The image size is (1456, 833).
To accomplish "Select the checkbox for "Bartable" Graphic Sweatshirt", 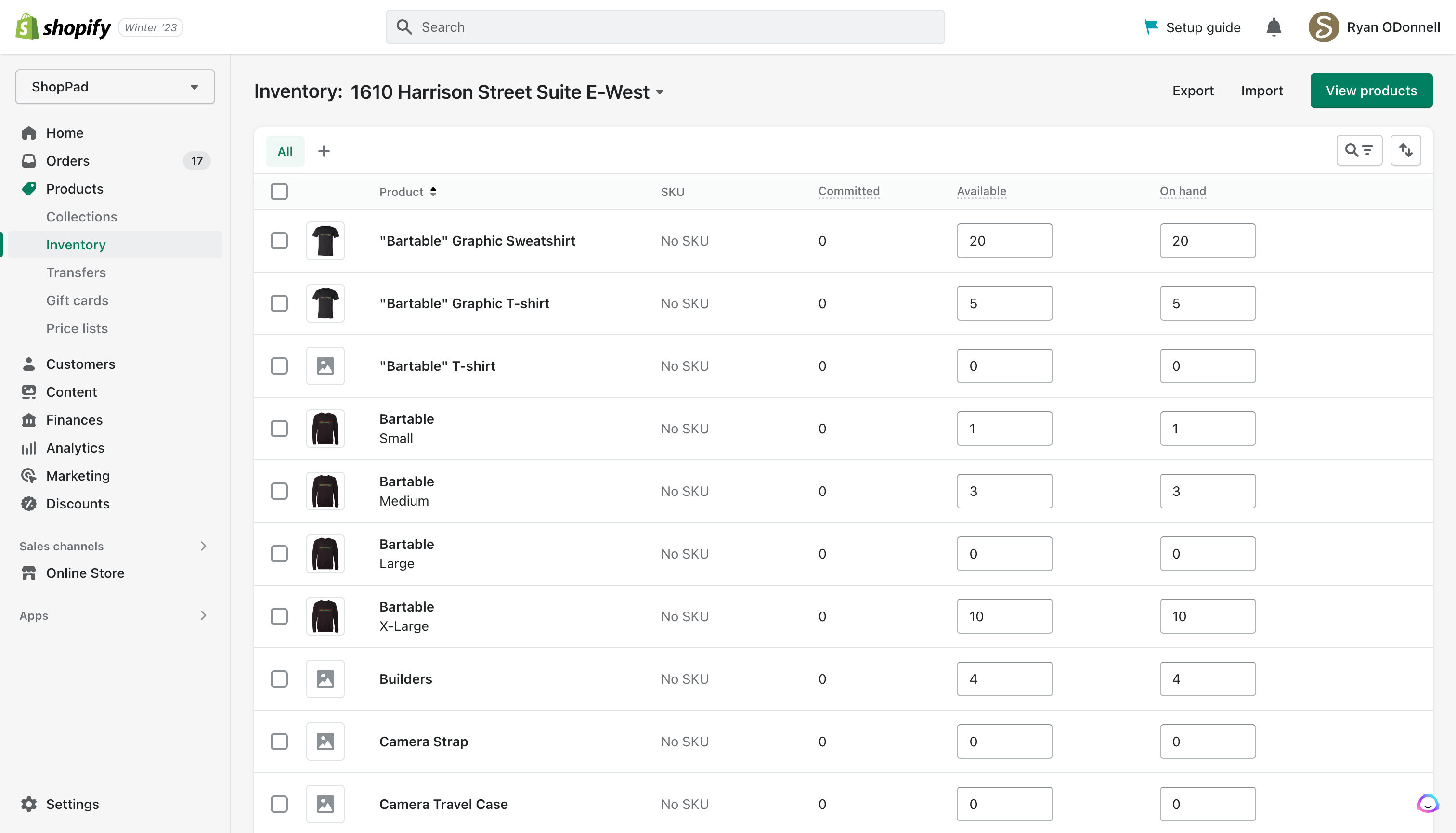I will click(279, 241).
